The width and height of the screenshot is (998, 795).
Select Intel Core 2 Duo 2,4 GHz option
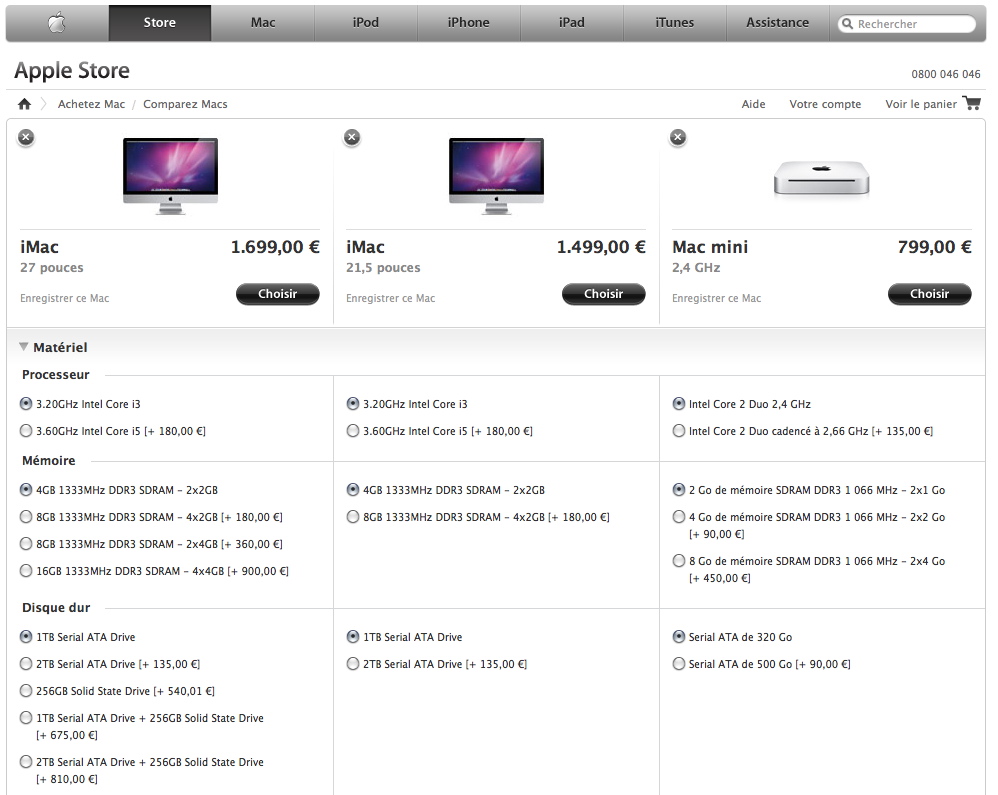678,404
